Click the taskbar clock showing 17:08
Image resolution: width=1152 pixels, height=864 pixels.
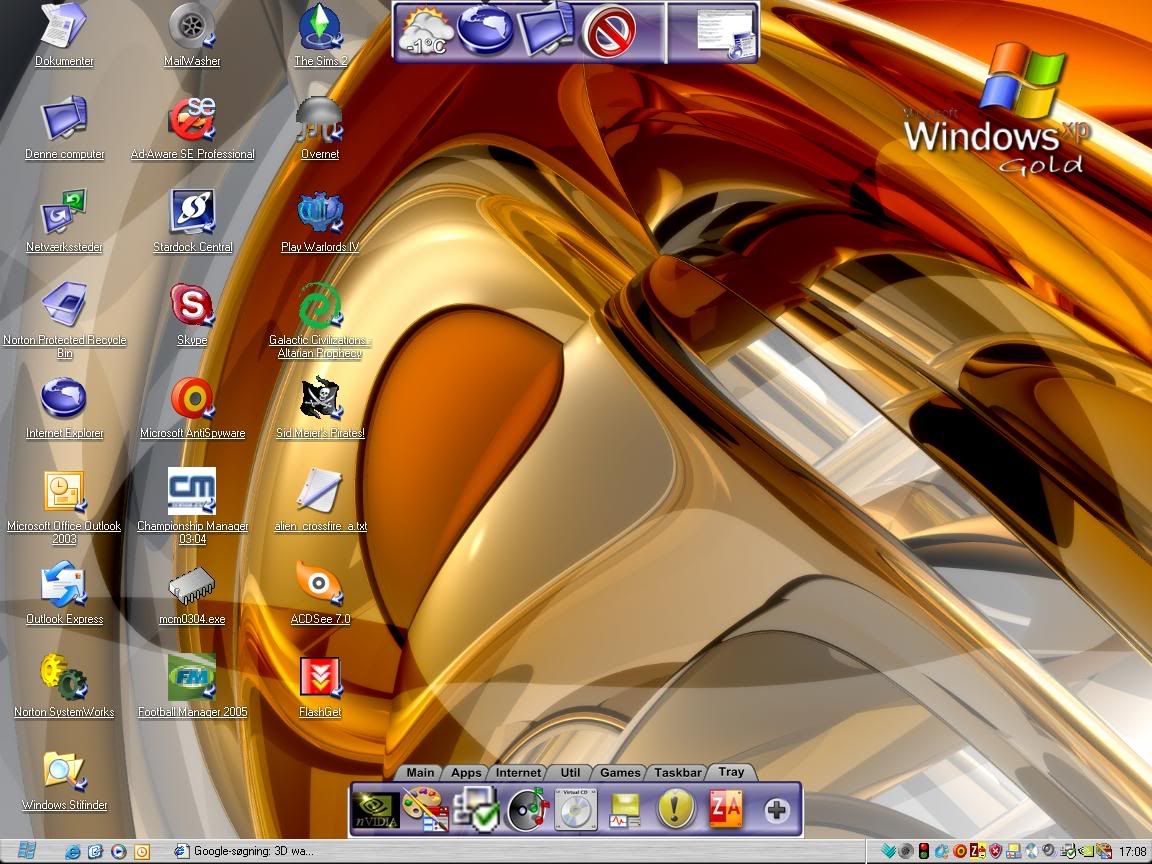pos(1133,852)
